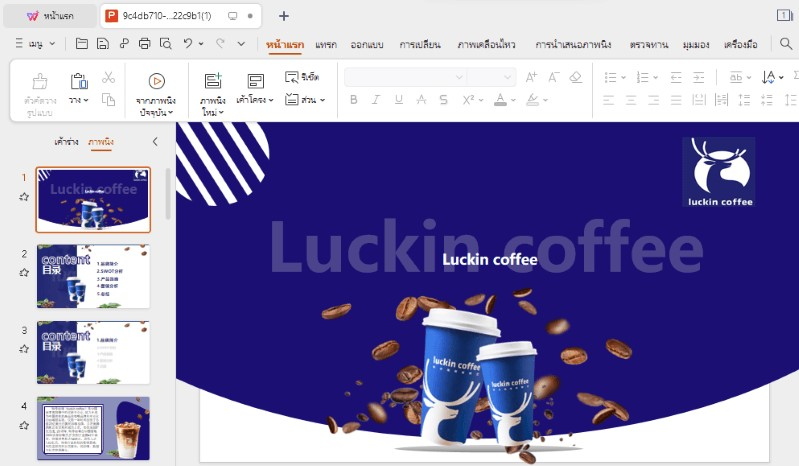Switch to the ออกแบบ (Design) tab

[x=367, y=45]
